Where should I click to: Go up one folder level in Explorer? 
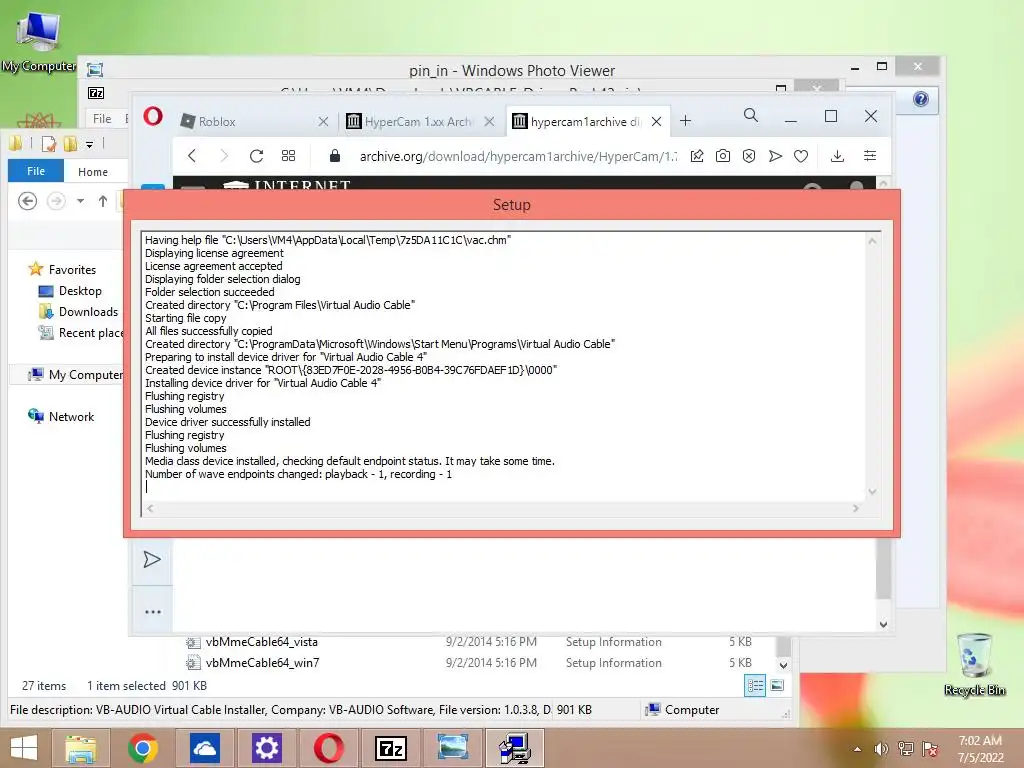[103, 201]
